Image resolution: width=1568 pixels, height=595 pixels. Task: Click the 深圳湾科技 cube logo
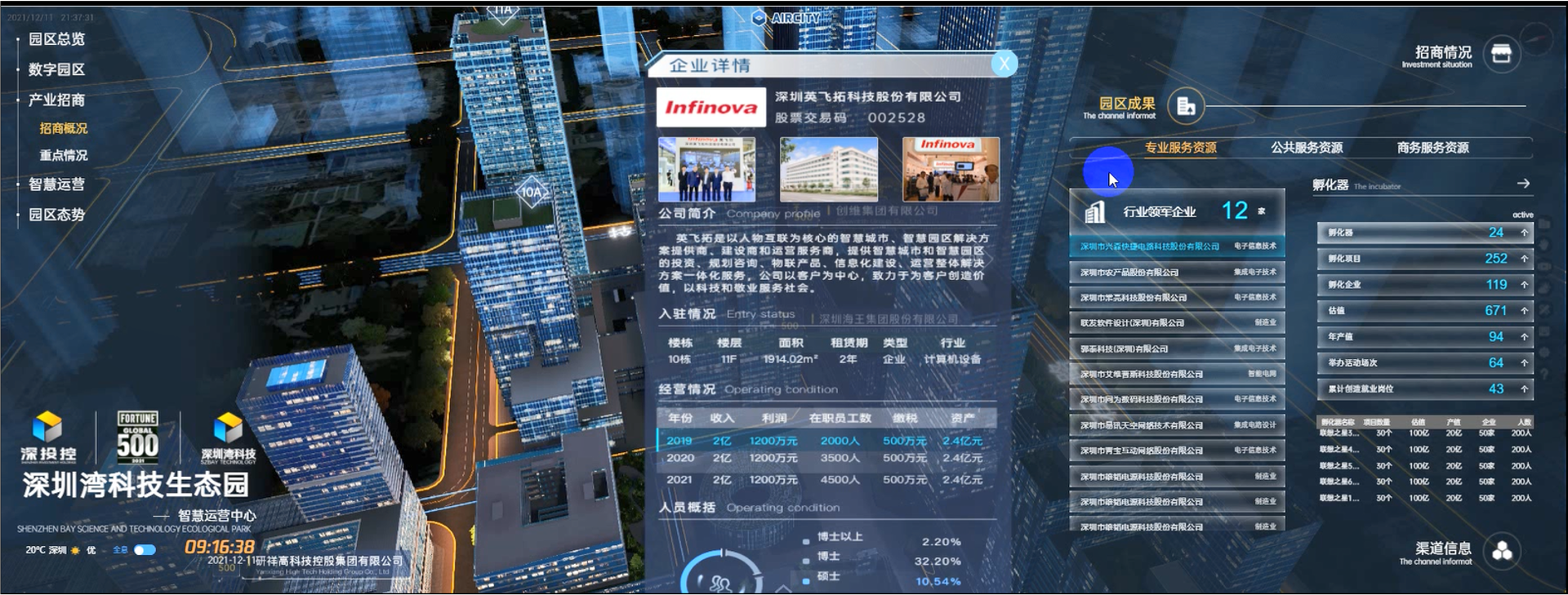(228, 437)
